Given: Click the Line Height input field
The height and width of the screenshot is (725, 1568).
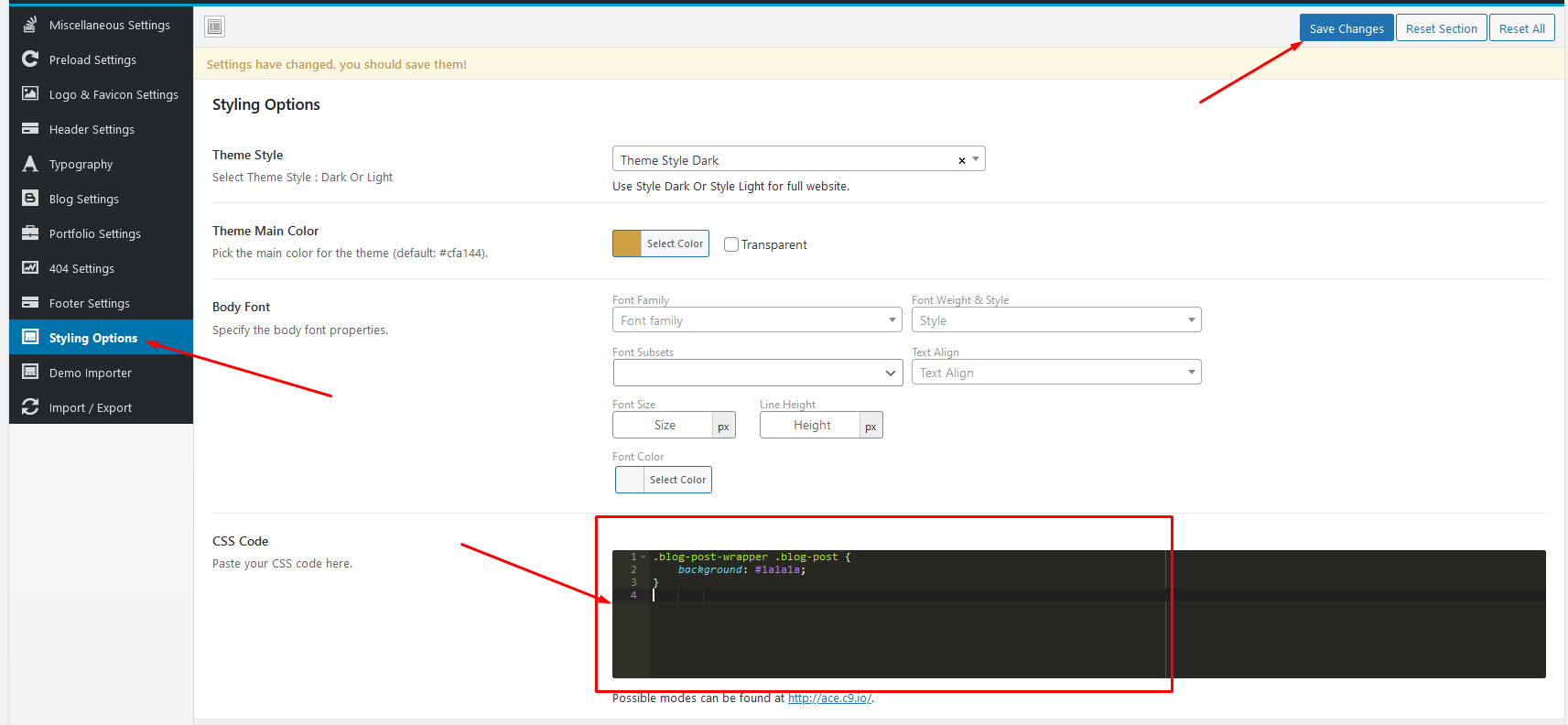Looking at the screenshot, I should (x=812, y=425).
